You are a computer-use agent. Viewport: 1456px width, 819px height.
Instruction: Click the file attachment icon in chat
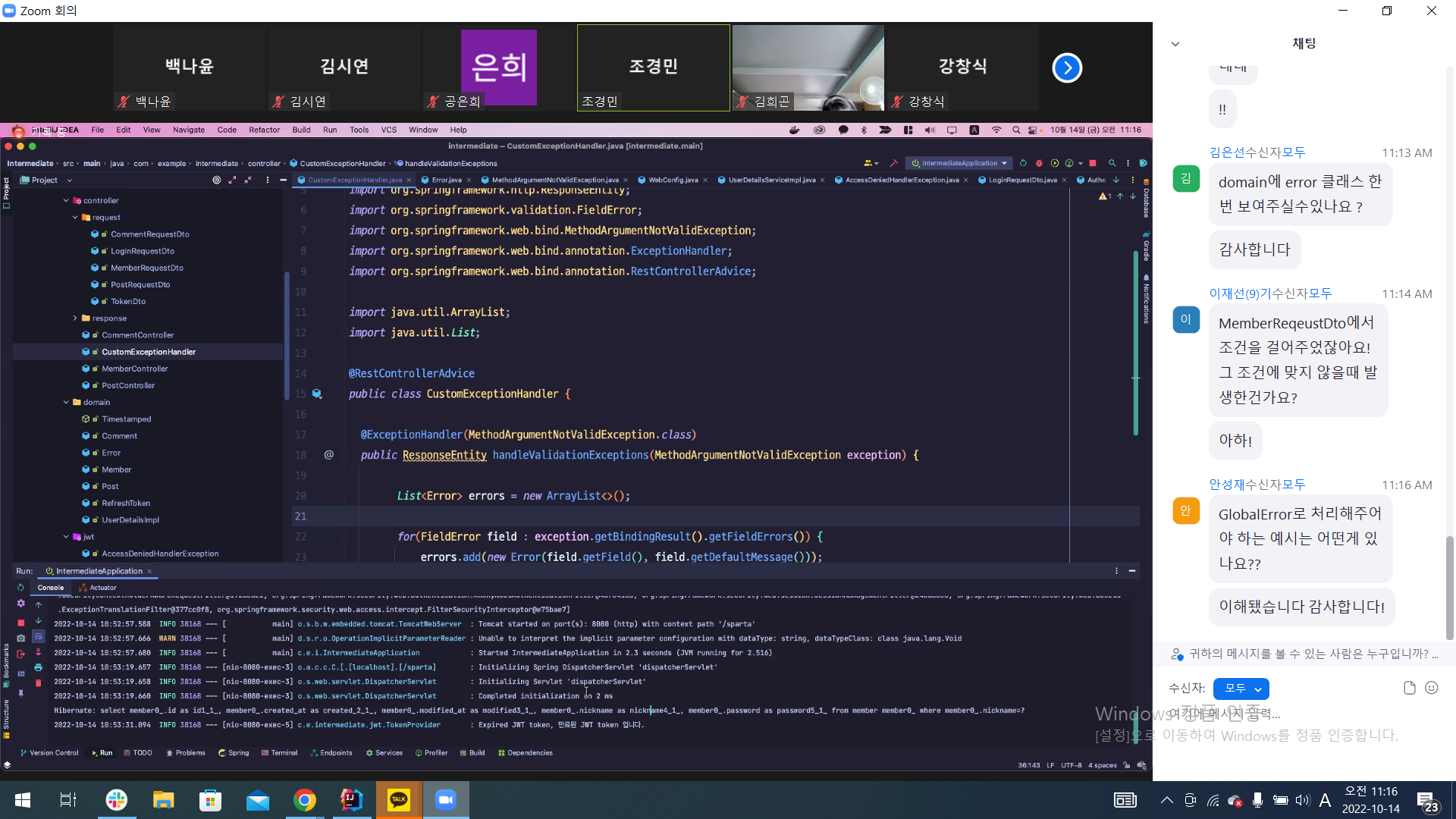pyautogui.click(x=1409, y=688)
